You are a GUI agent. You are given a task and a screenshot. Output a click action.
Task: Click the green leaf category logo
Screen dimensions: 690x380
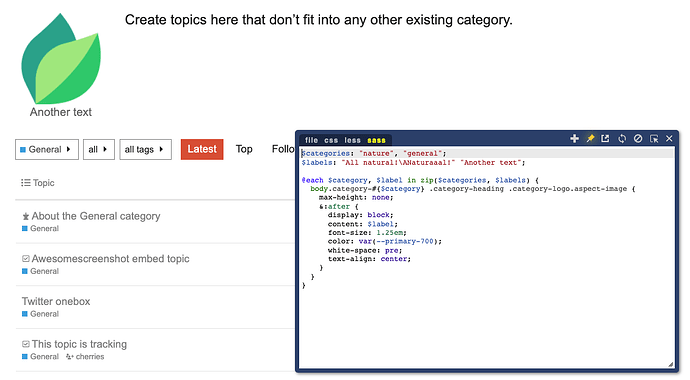61,58
